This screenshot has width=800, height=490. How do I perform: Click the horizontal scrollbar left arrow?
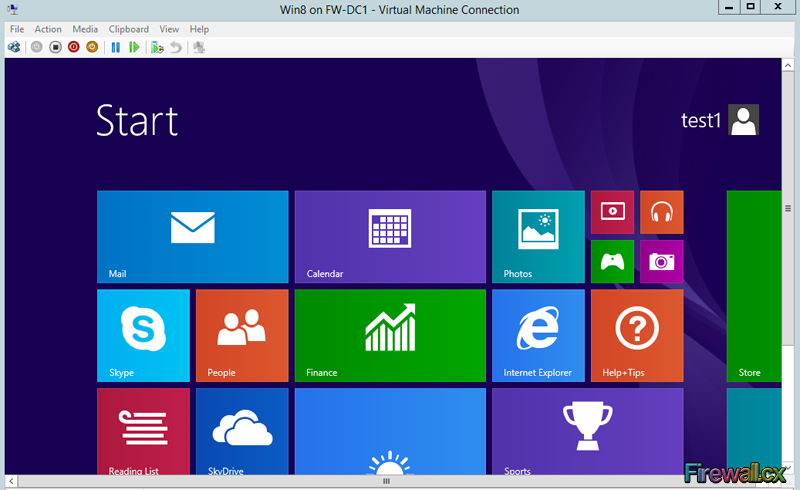11,481
